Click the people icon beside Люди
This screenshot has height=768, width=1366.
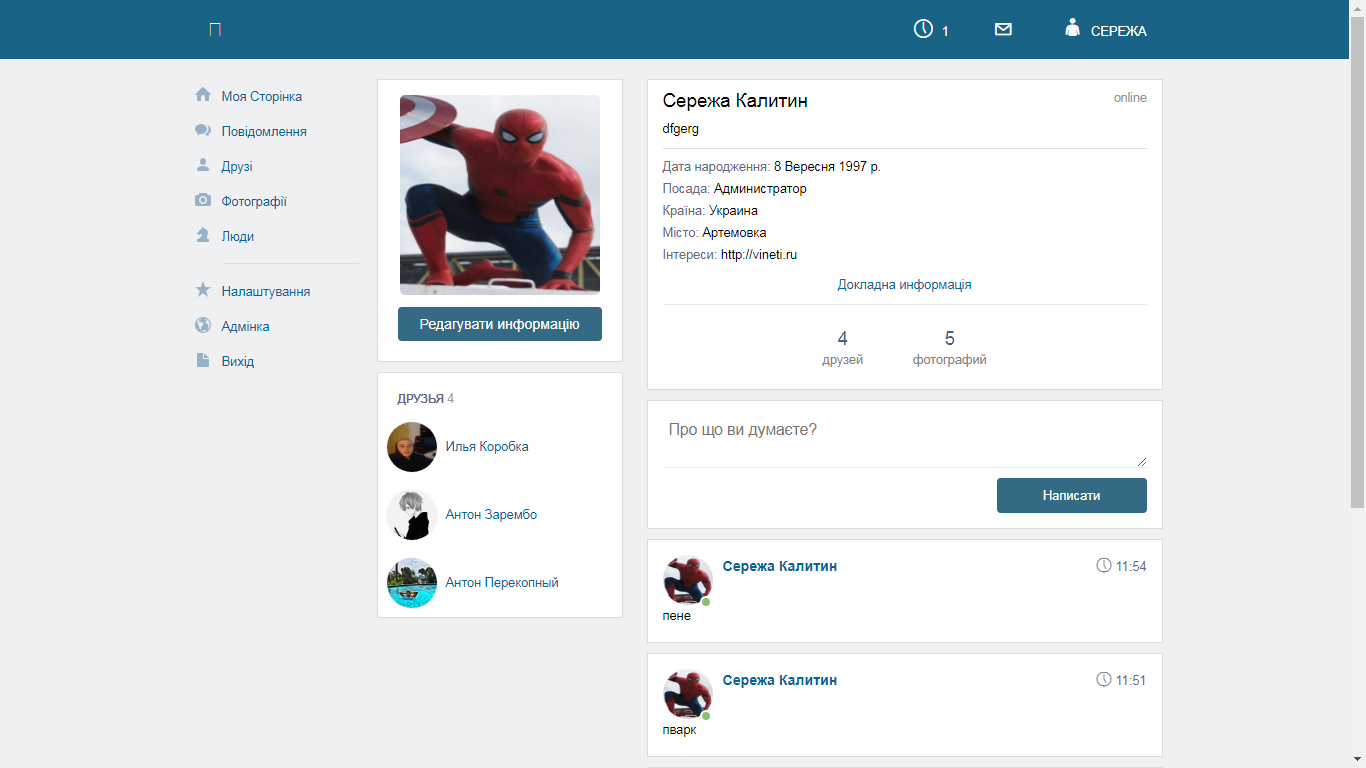(203, 235)
